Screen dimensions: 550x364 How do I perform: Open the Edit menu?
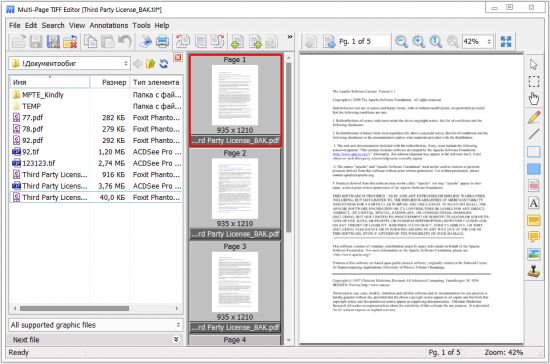pyautogui.click(x=31, y=26)
